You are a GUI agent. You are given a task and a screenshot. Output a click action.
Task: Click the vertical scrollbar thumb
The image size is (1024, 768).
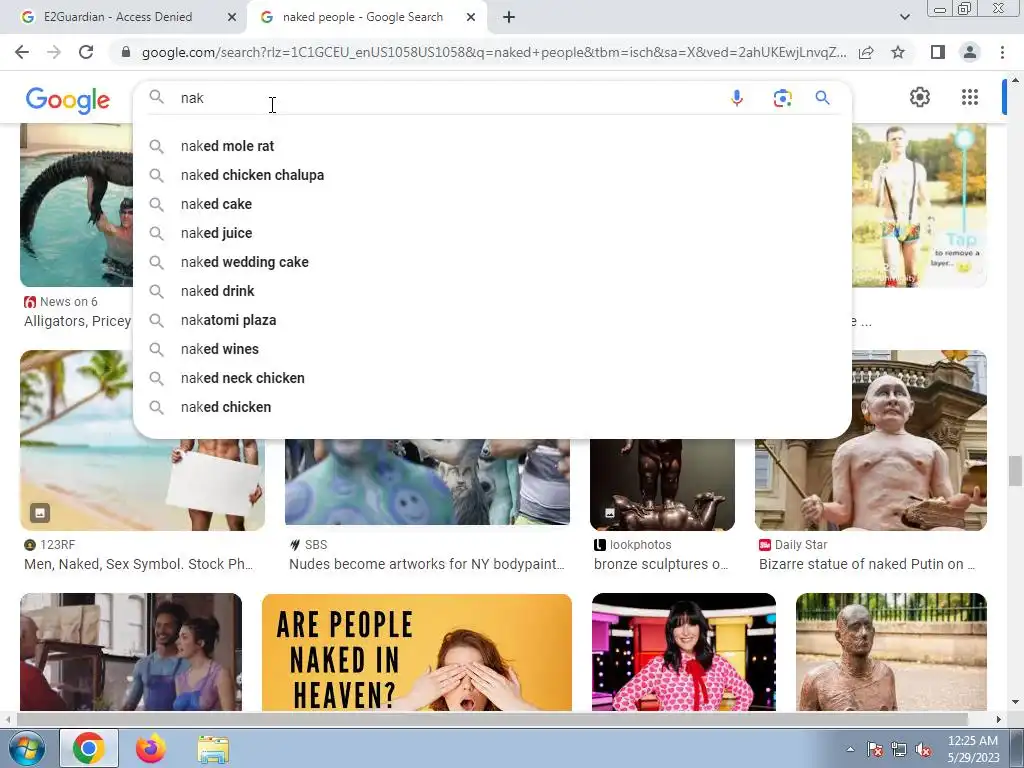[x=1015, y=471]
